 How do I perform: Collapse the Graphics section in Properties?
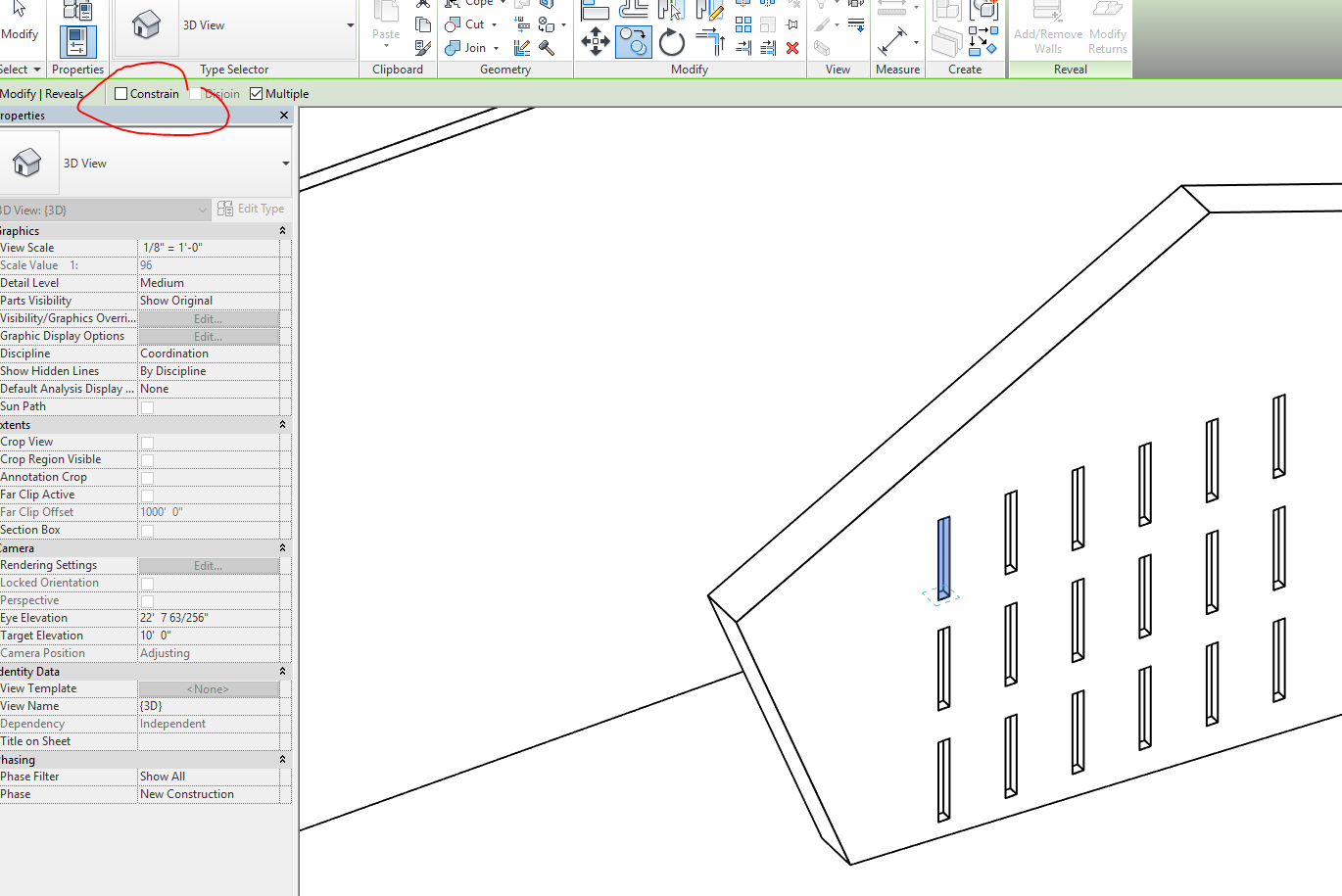pos(282,230)
